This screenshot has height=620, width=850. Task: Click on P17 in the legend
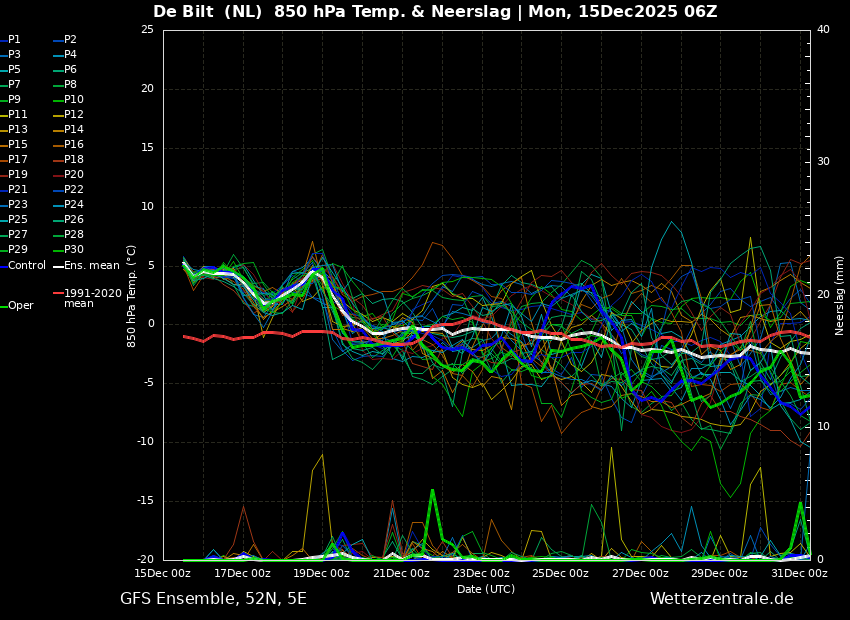[x=17, y=159]
